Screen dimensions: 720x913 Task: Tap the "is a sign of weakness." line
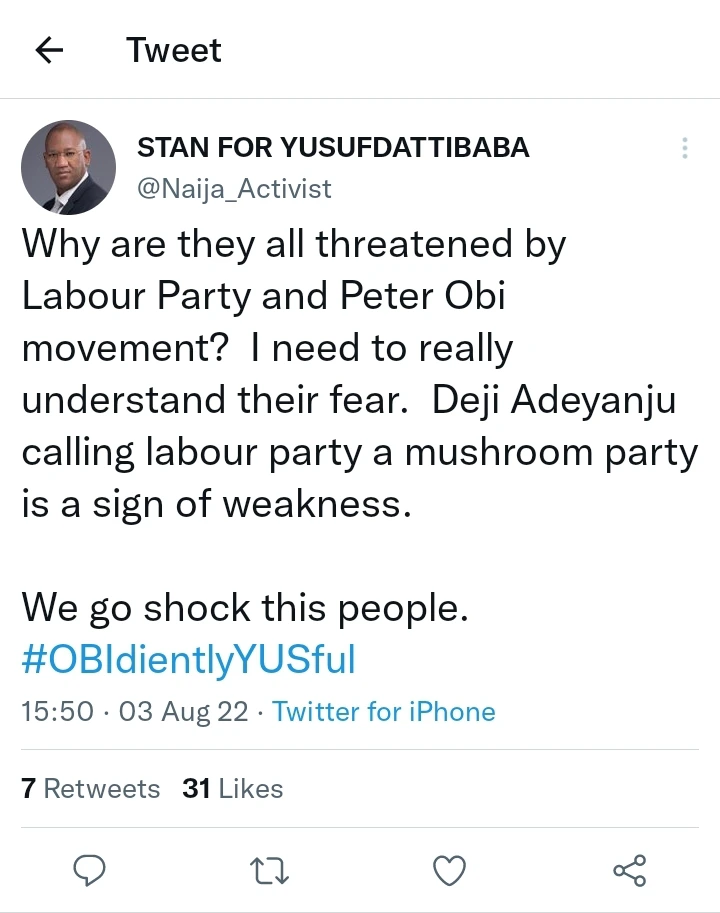[x=216, y=503]
